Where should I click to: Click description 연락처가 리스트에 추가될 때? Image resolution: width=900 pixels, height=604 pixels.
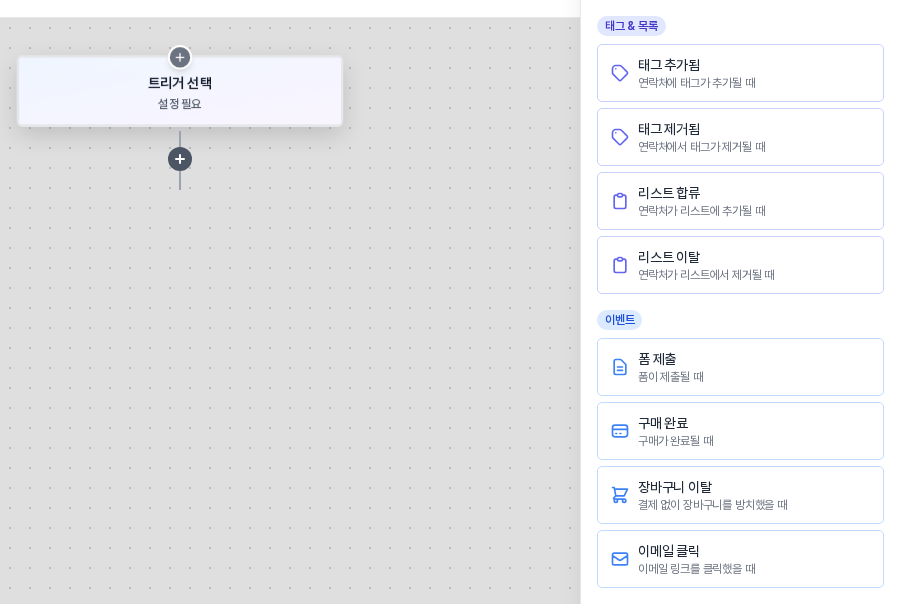[x=702, y=211]
